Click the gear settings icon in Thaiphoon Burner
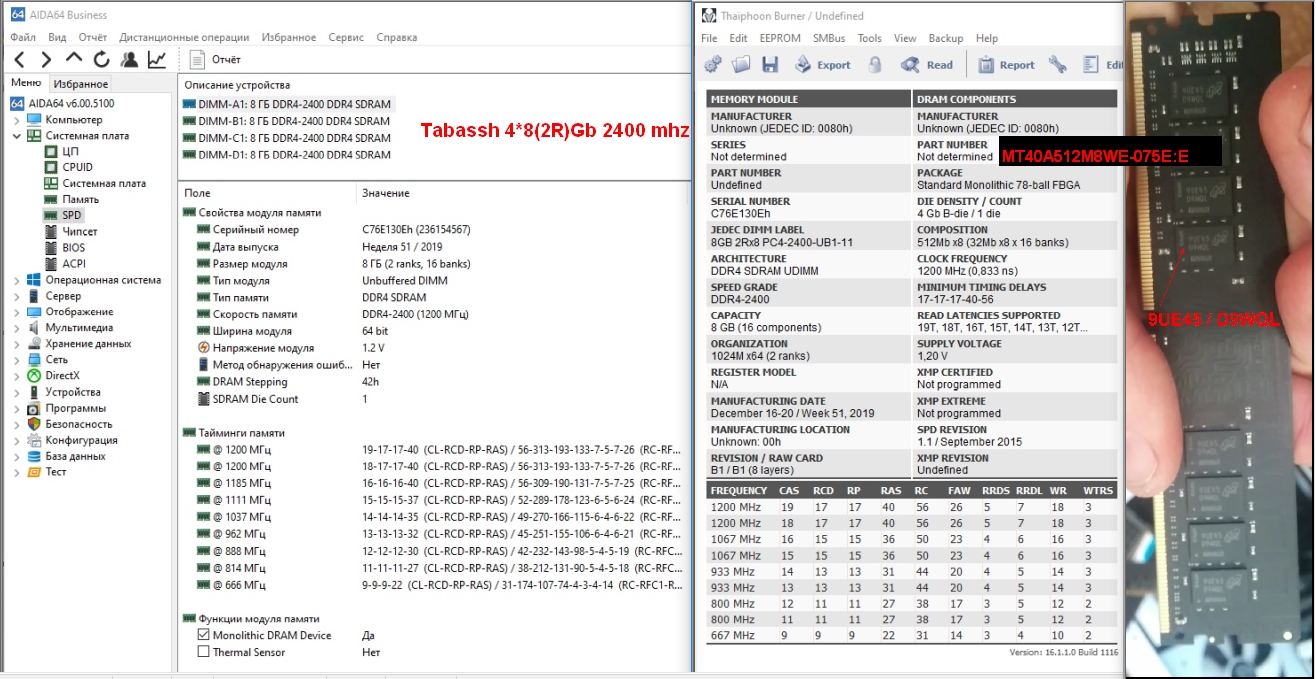This screenshot has width=1316, height=679. 713,65
